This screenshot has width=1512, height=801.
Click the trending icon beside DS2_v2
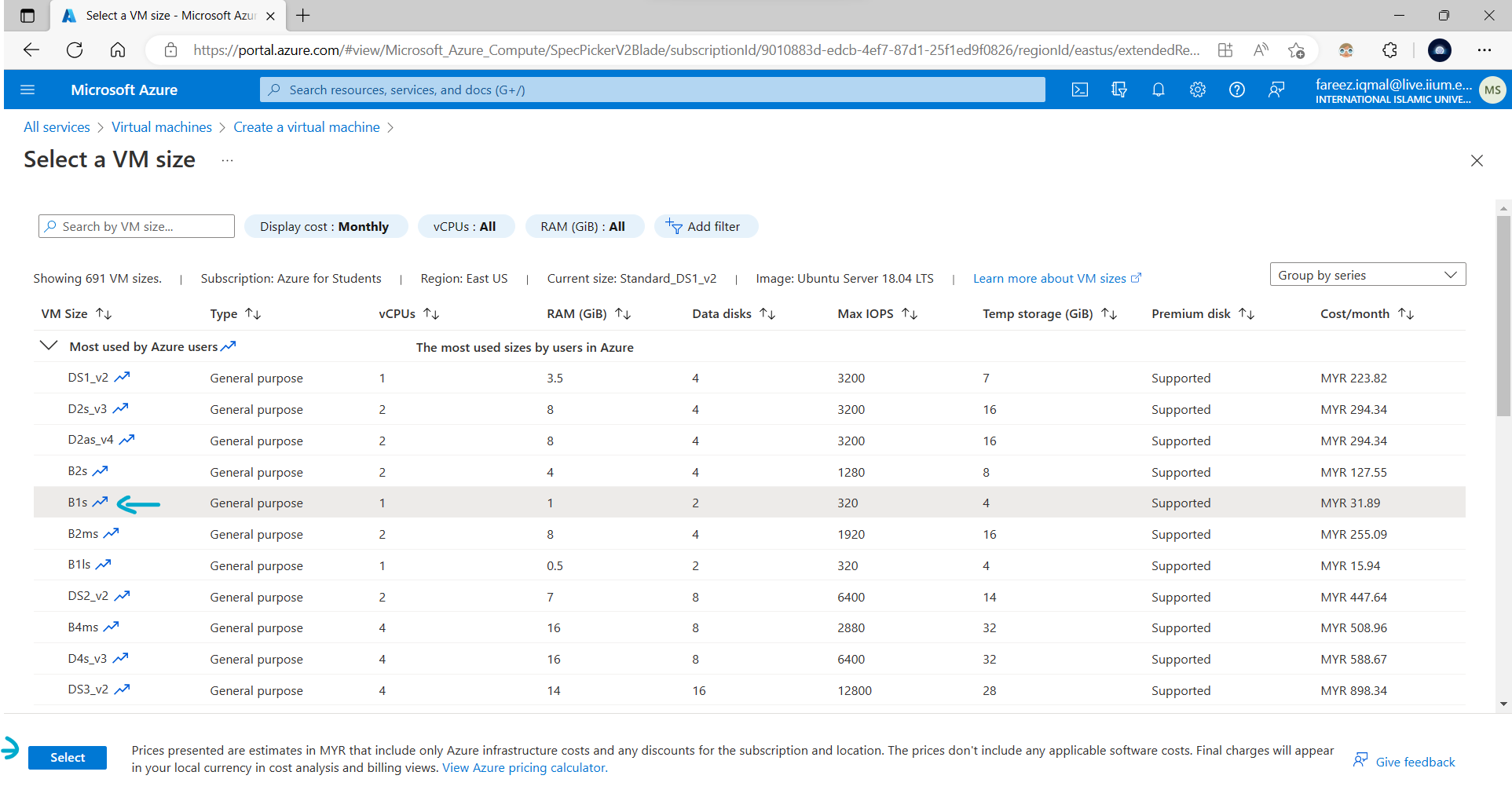[x=122, y=596]
